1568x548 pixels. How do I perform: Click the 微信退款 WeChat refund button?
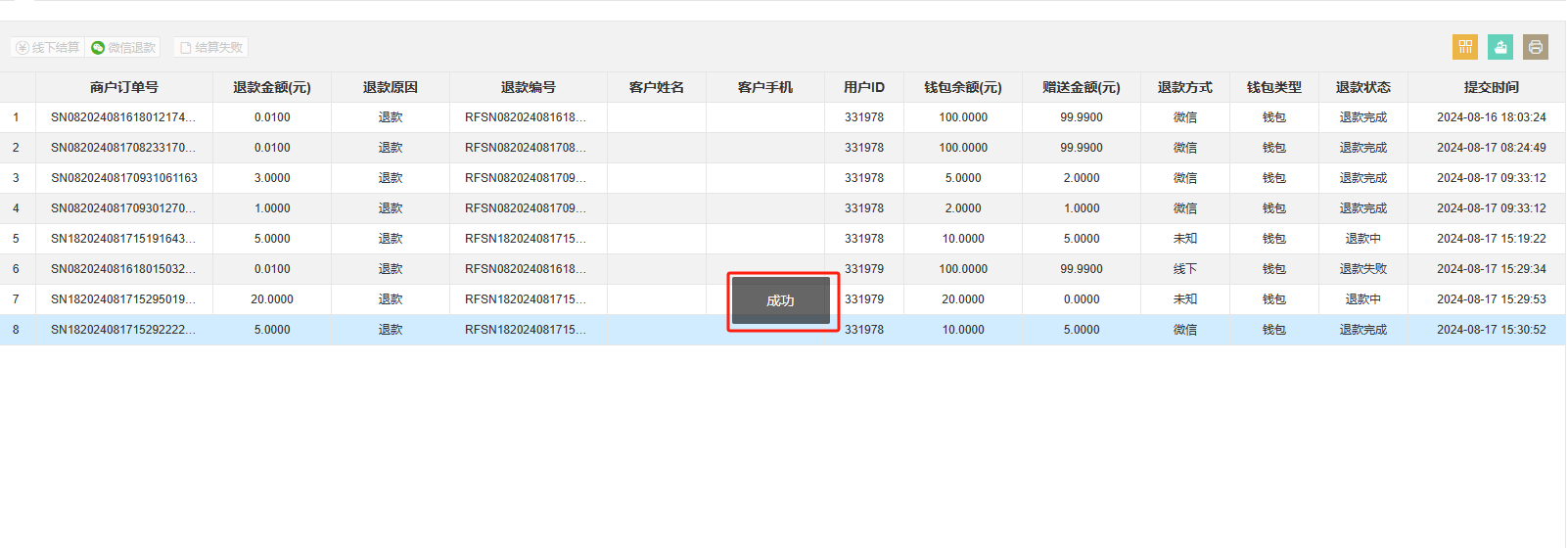pos(123,47)
